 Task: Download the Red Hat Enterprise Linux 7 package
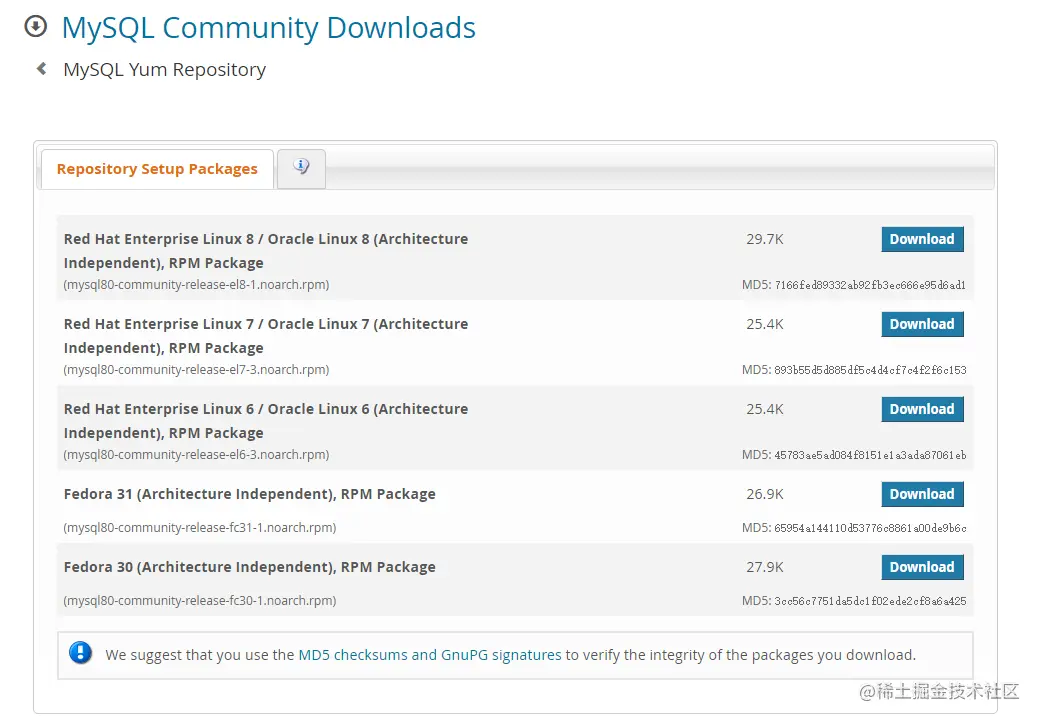click(922, 324)
